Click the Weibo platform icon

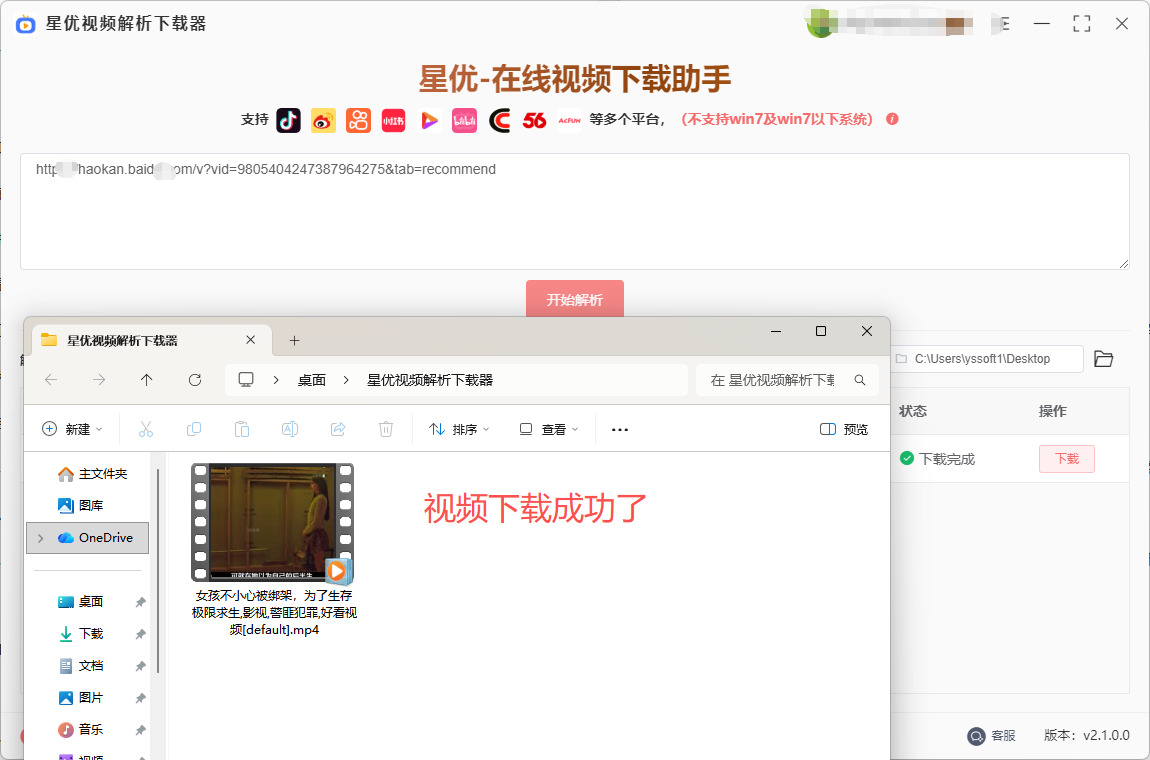[x=323, y=120]
